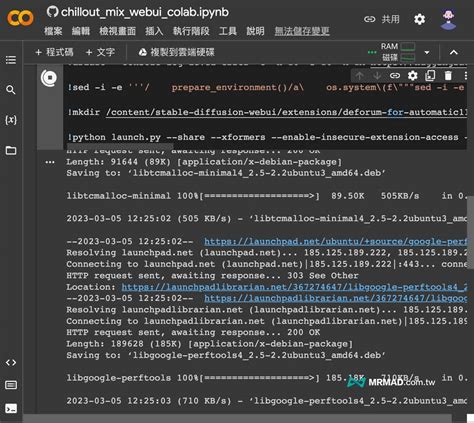The height and width of the screenshot is (423, 474).
Task: Collapse the header with the up chevron
Action: (x=454, y=52)
